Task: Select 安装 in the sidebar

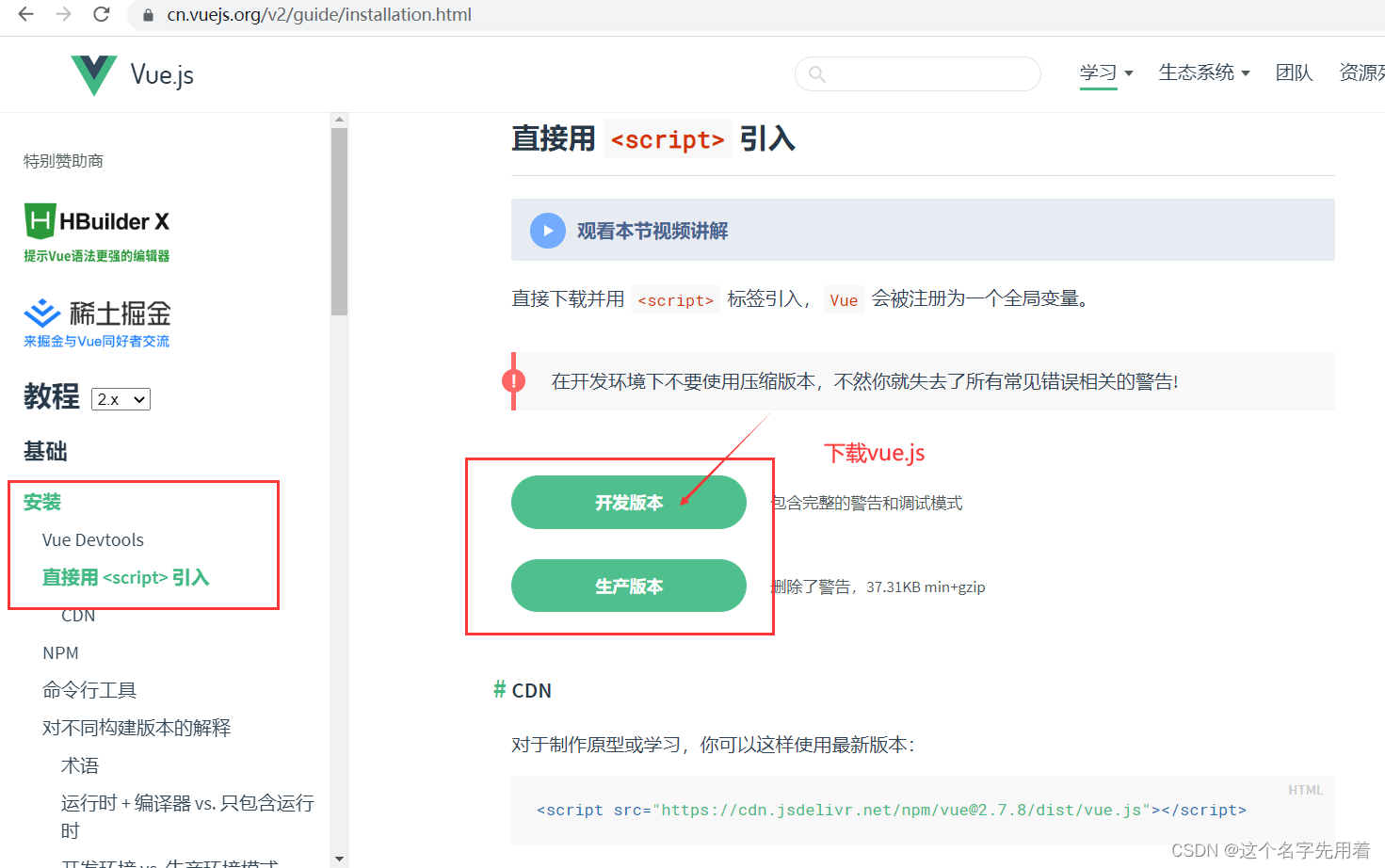Action: coord(42,502)
